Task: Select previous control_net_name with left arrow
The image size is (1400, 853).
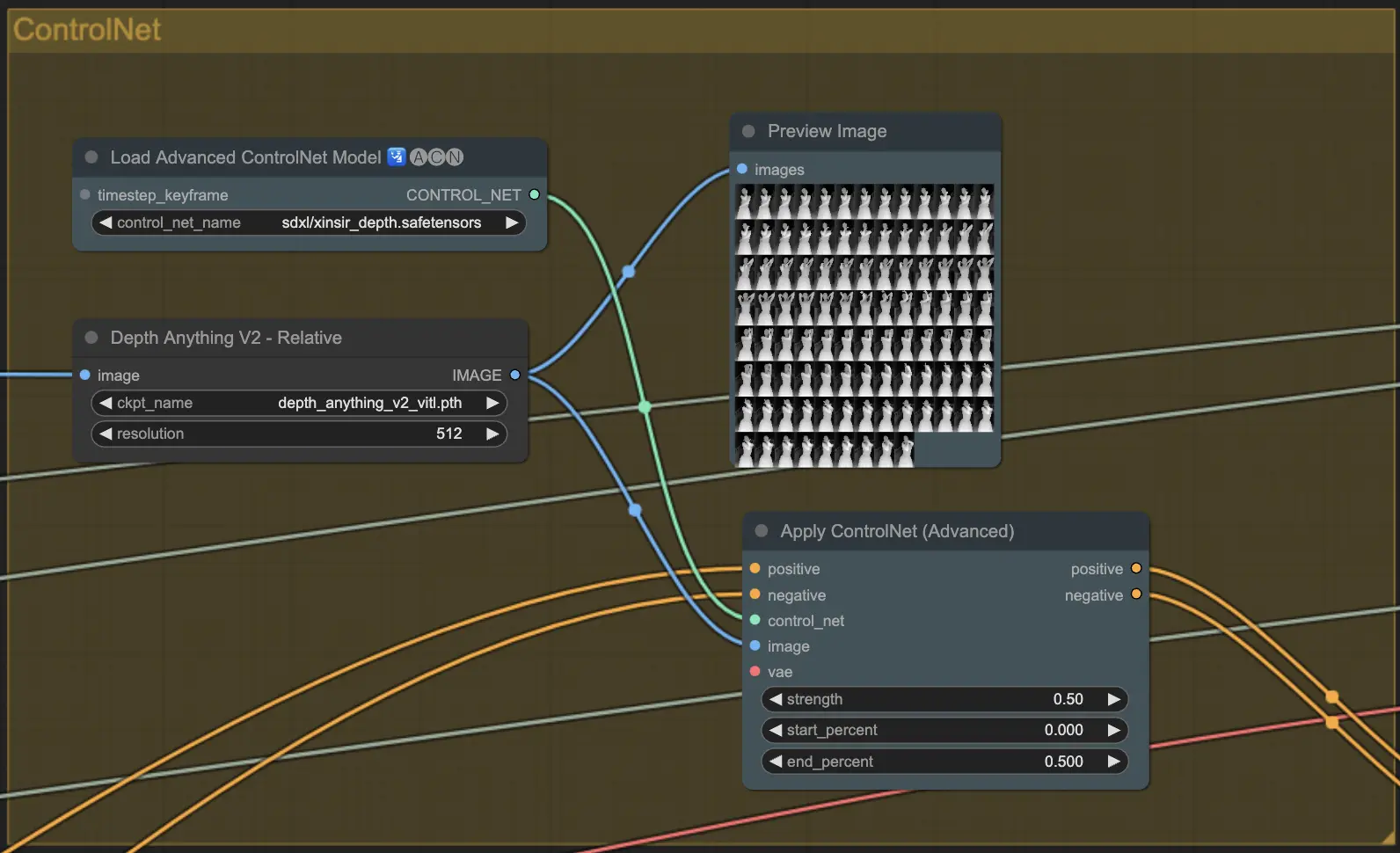Action: click(106, 222)
